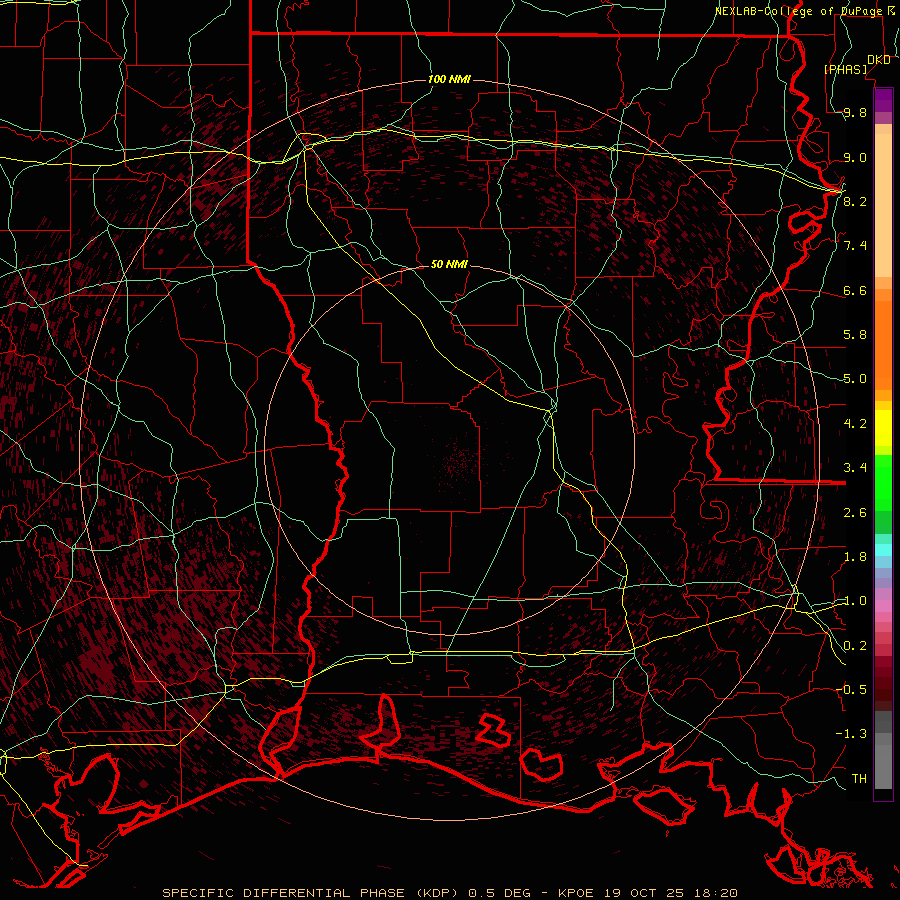
Task: Click the 0.5 DEG elevation angle text
Action: coord(499,893)
